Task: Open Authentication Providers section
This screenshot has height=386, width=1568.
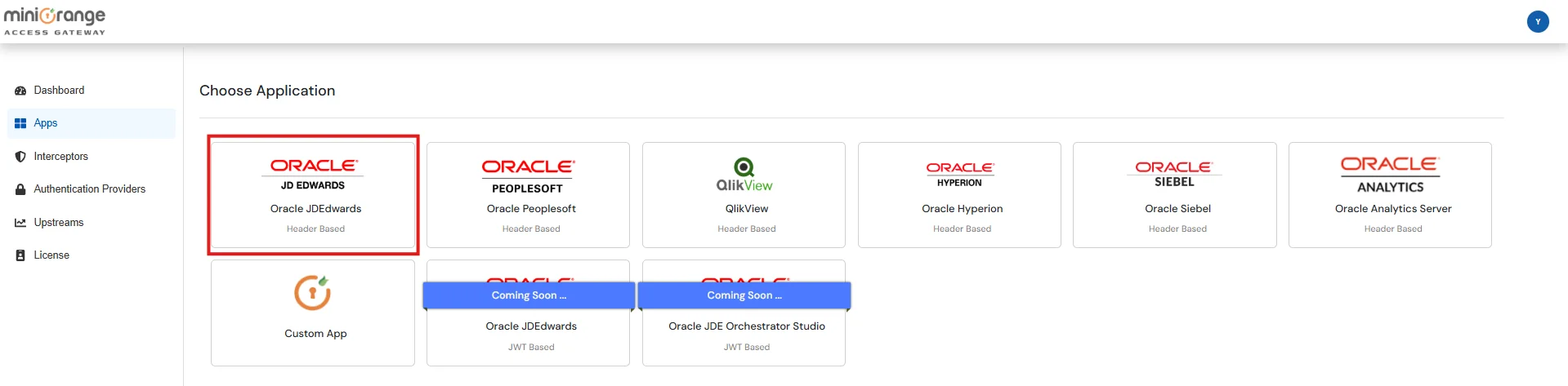Action: [90, 189]
